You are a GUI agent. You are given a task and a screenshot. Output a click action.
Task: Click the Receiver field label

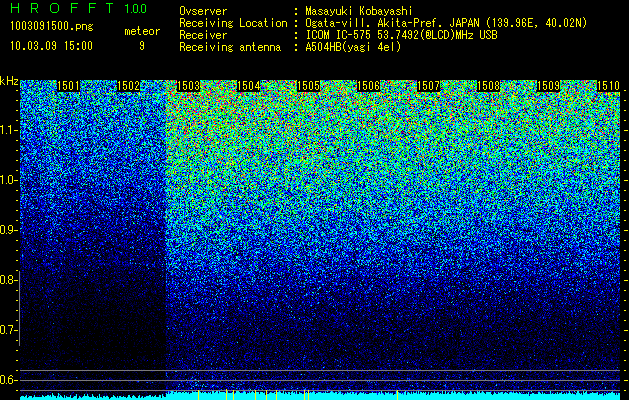pyautogui.click(x=203, y=35)
